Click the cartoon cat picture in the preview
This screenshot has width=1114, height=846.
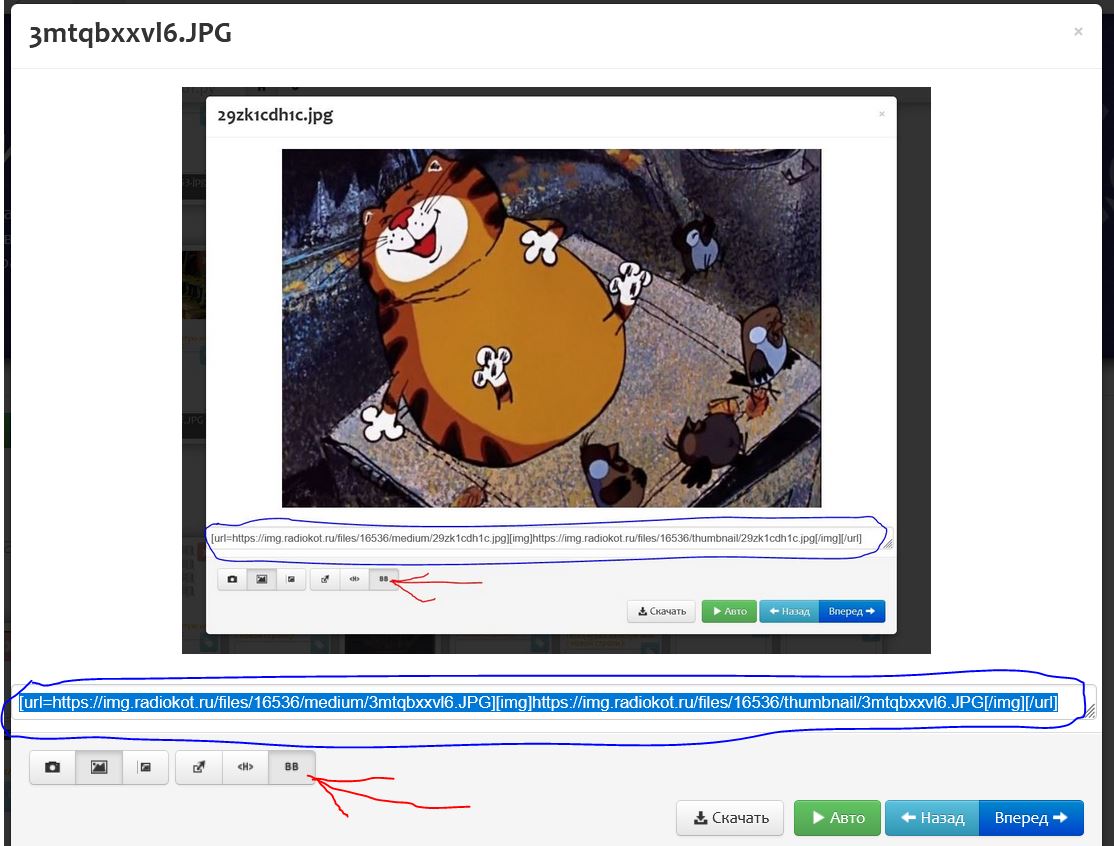(551, 328)
